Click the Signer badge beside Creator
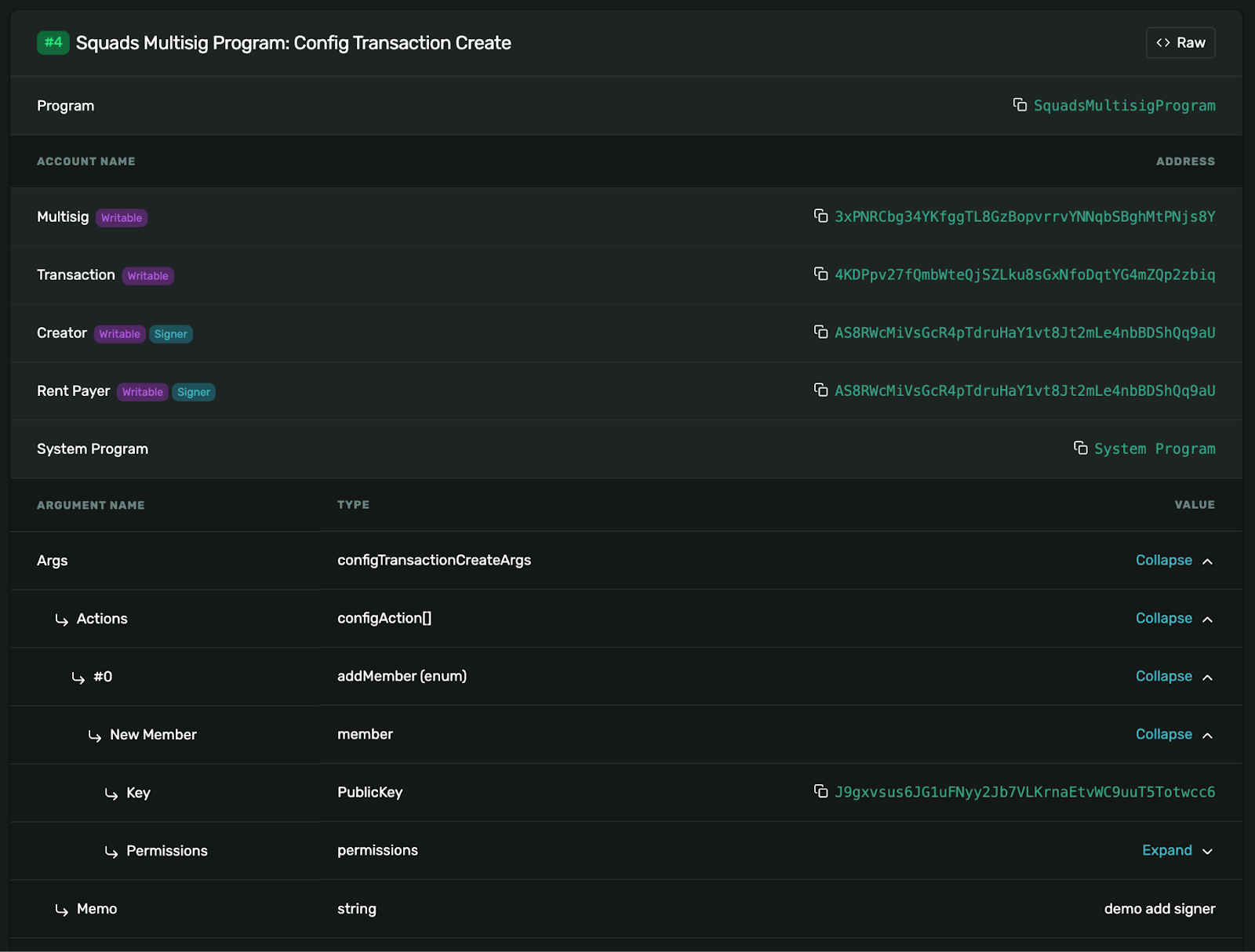The width and height of the screenshot is (1255, 952). pyautogui.click(x=171, y=334)
